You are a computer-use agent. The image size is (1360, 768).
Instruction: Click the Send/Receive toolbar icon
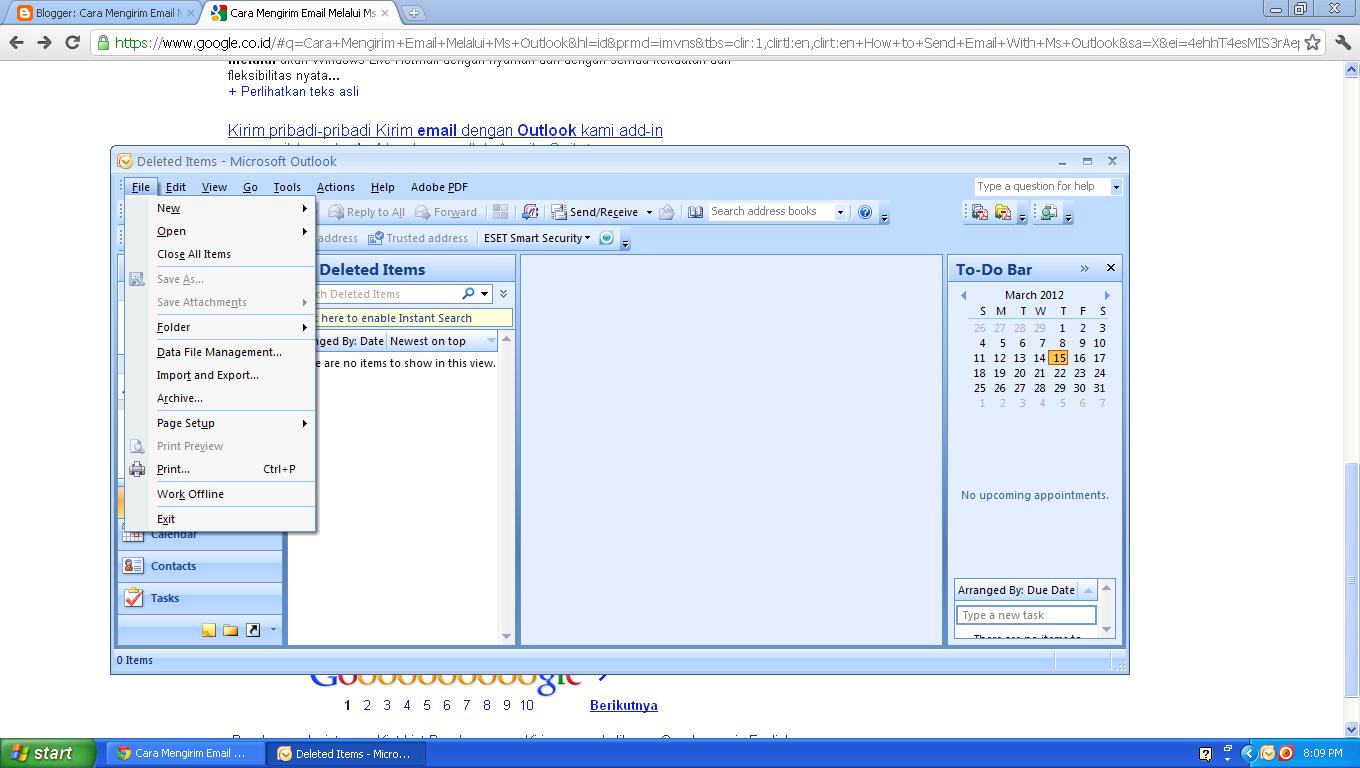coord(560,212)
